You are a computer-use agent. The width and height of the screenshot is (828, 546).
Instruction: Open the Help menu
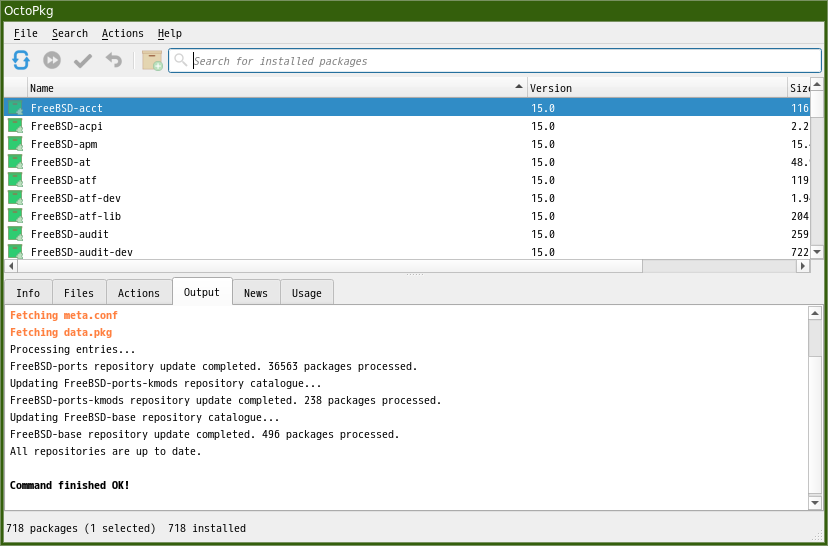[x=170, y=33]
